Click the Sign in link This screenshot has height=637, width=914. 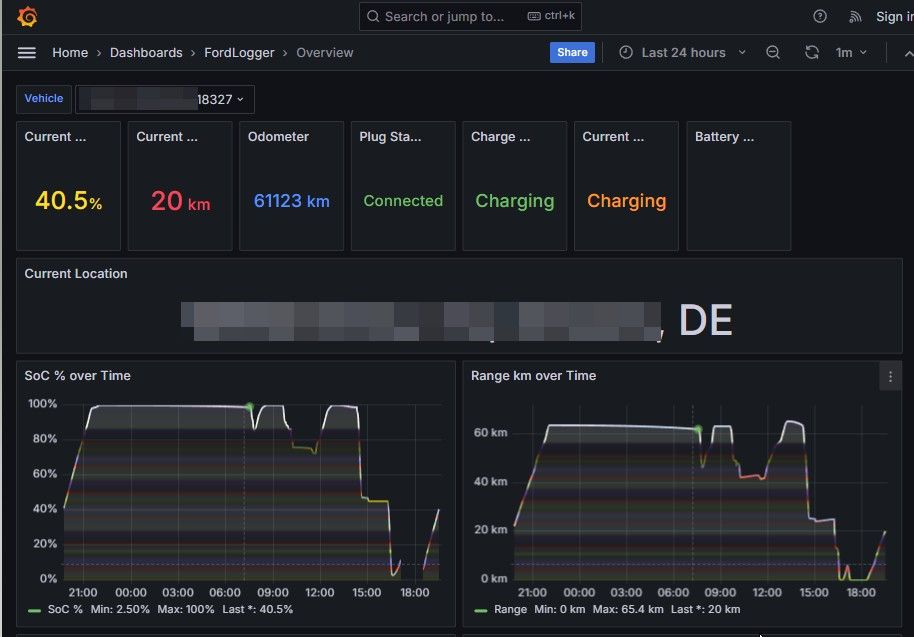click(894, 17)
